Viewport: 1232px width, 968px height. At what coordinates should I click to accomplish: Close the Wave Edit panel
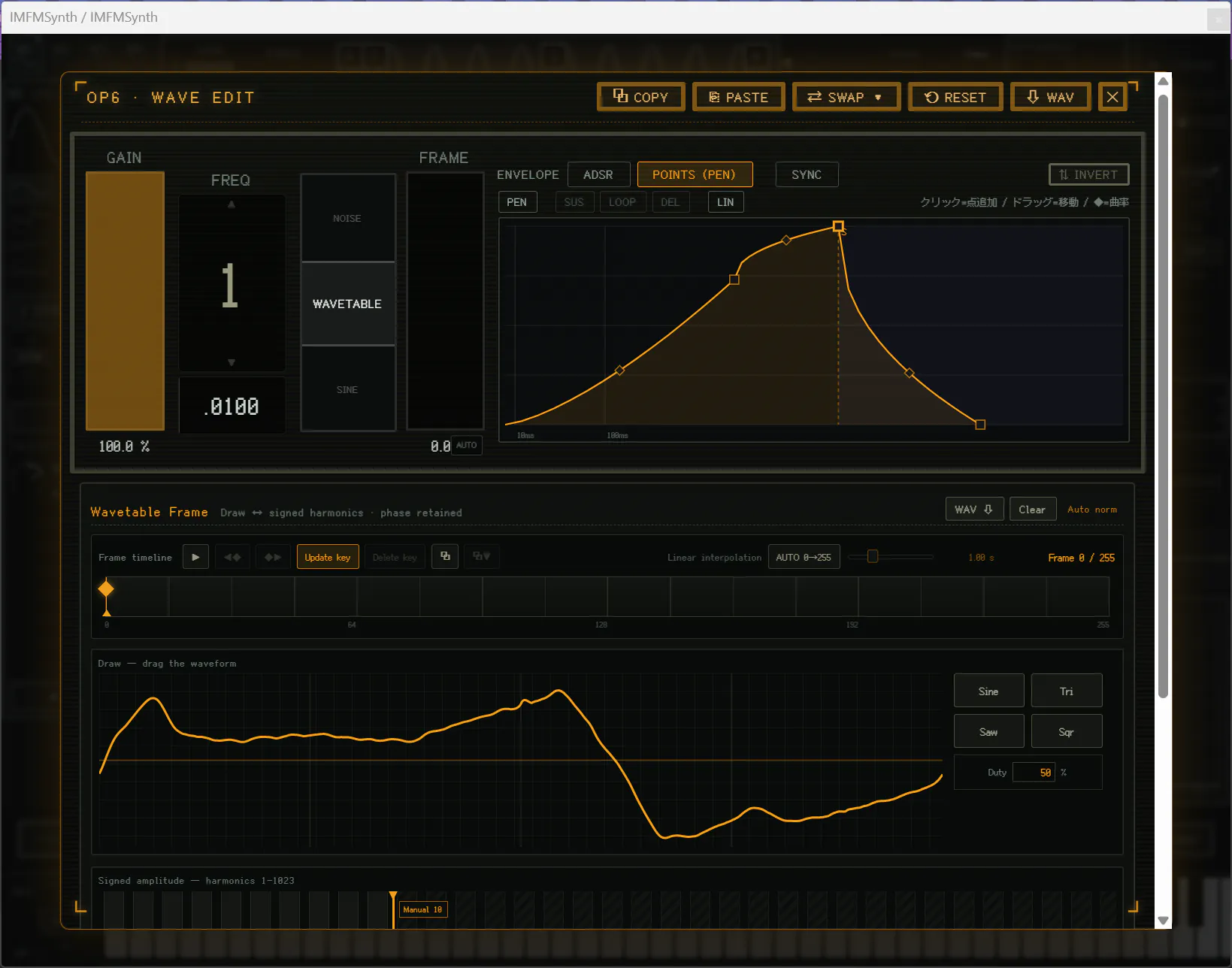(1112, 97)
